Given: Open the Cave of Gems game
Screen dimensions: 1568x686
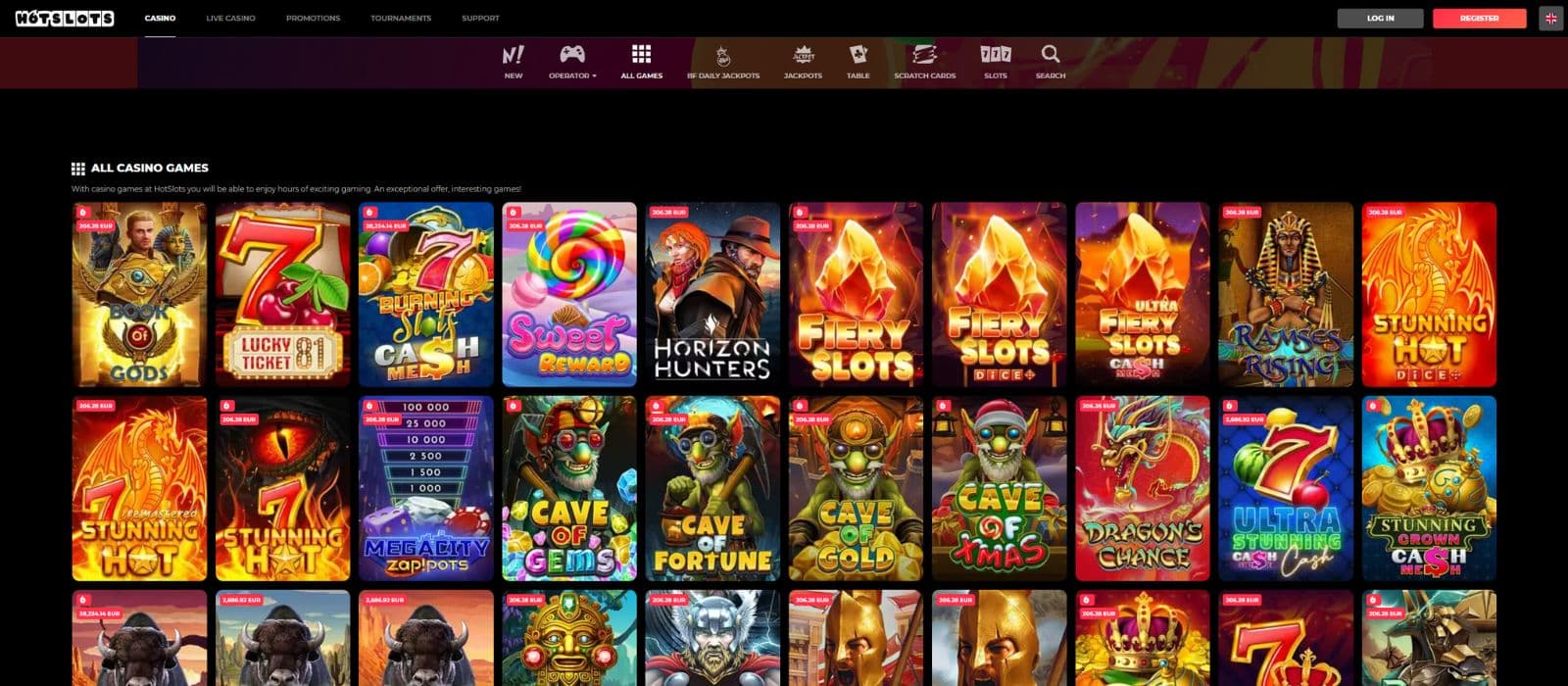Looking at the screenshot, I should 569,488.
